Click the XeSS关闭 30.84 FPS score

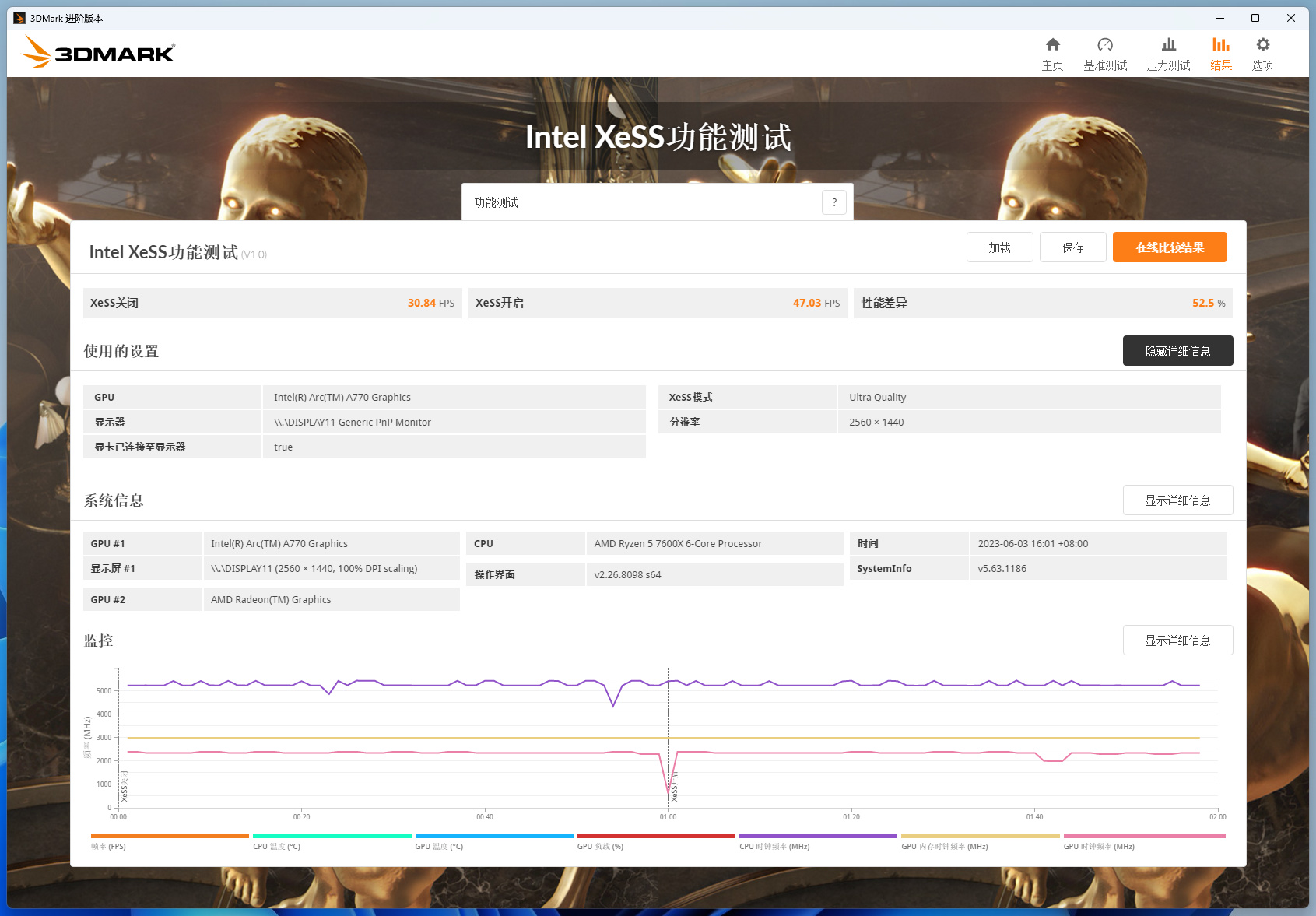[272, 303]
